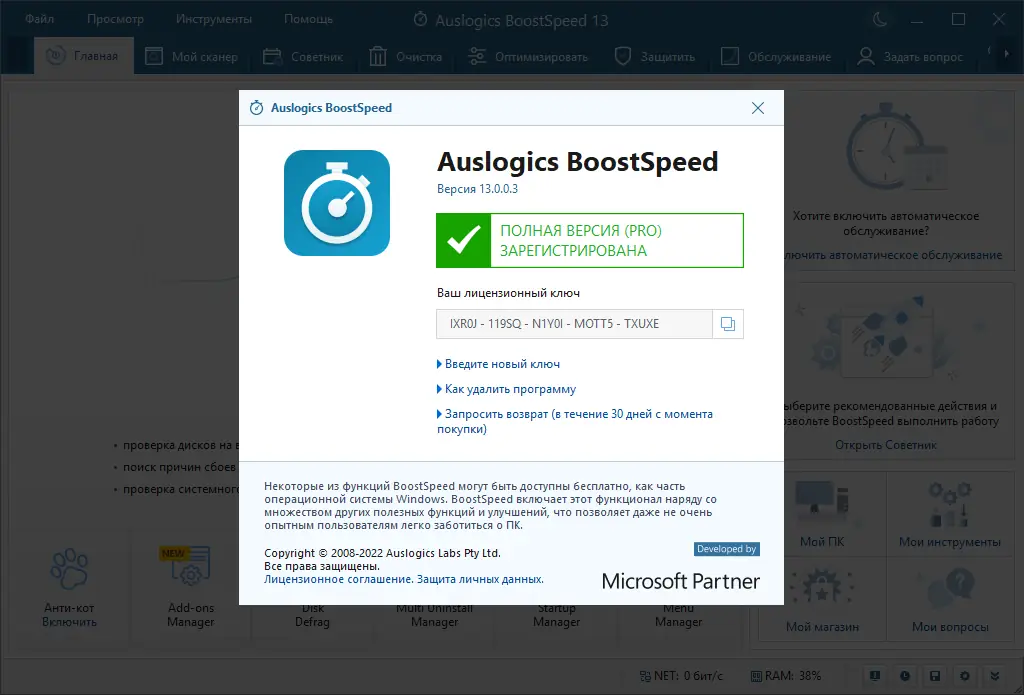Open the Мой магазин tile
The width and height of the screenshot is (1024, 695).
coord(822,600)
